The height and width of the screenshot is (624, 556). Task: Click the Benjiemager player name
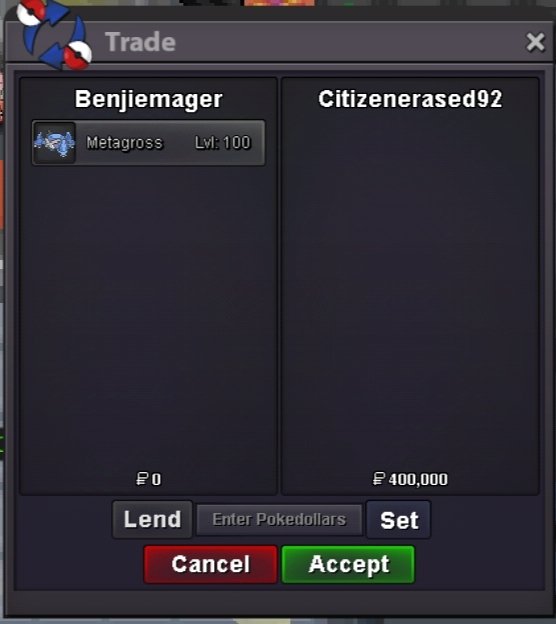click(x=148, y=99)
